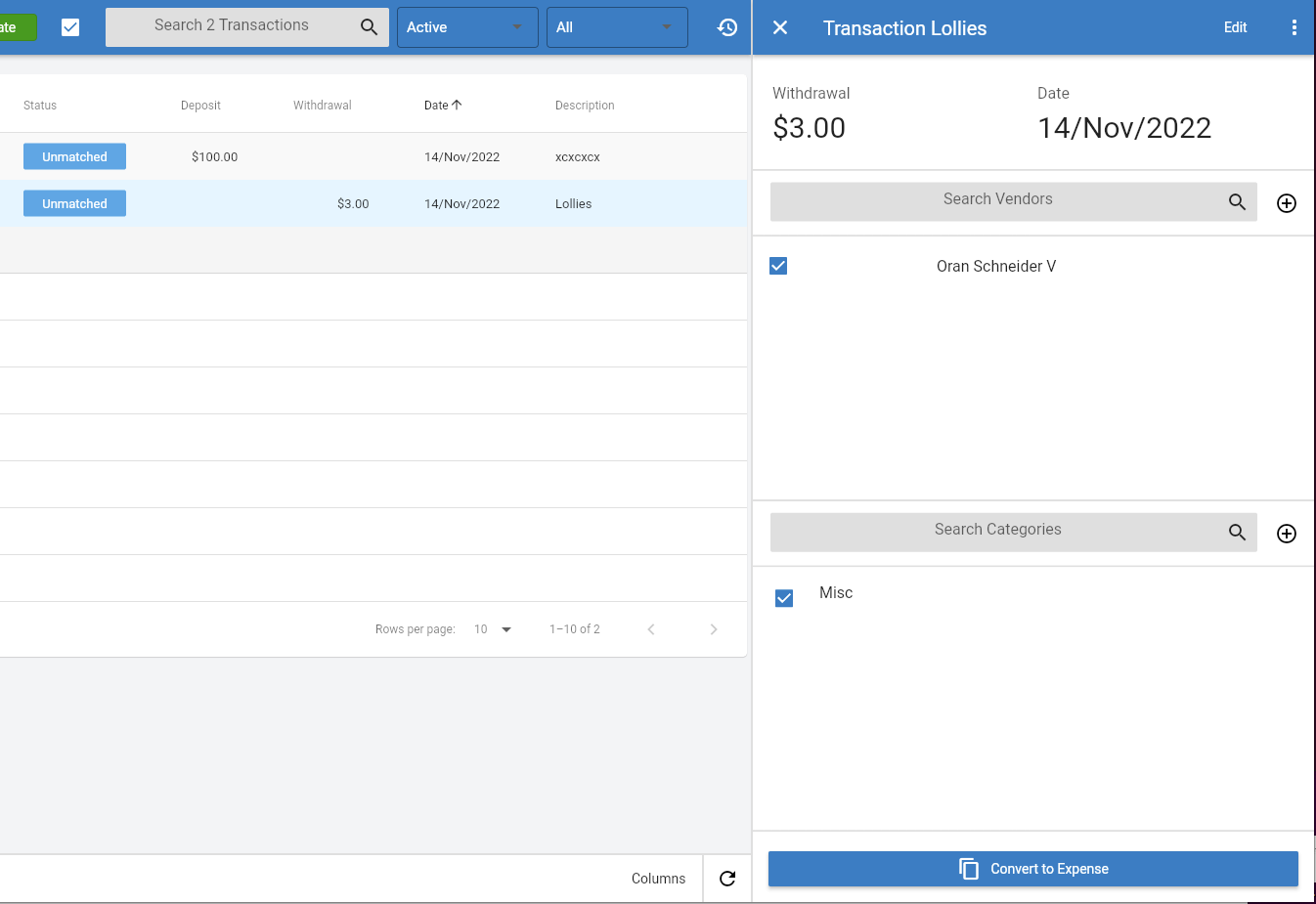Uncheck the Misc category checkbox
The height and width of the screenshot is (904, 1316).
click(784, 598)
